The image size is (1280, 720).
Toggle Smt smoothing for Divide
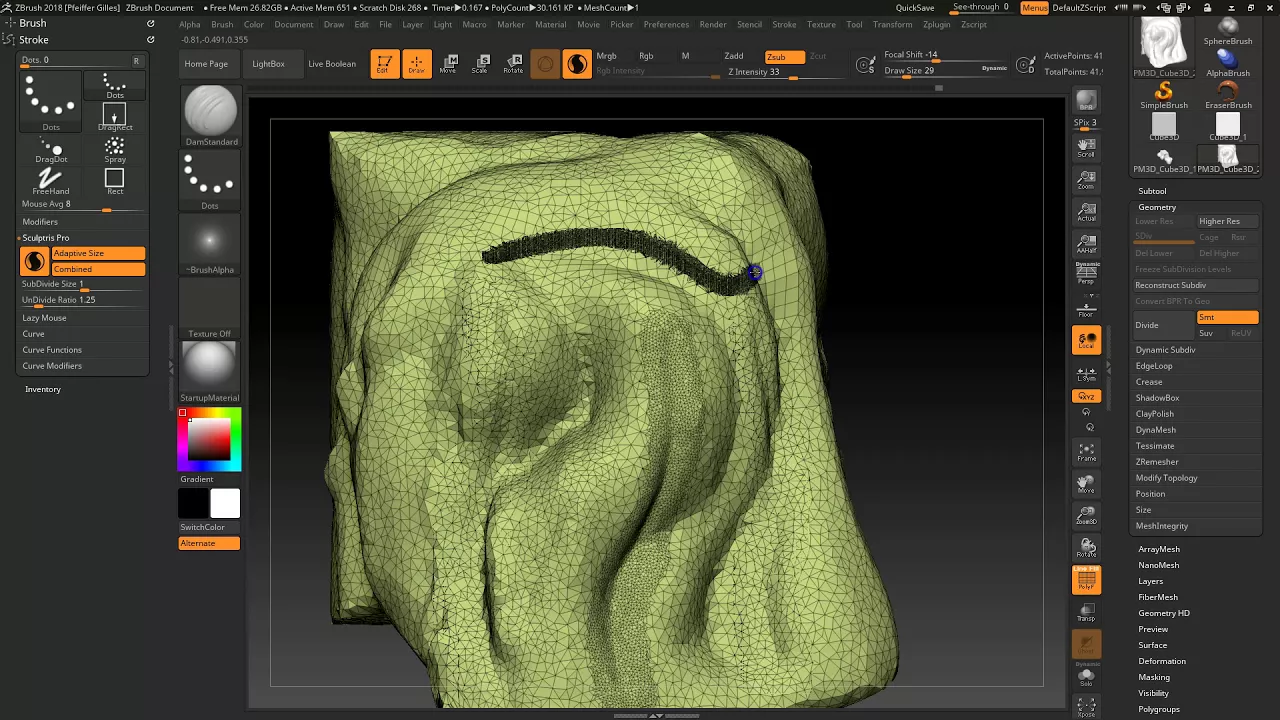point(1227,317)
